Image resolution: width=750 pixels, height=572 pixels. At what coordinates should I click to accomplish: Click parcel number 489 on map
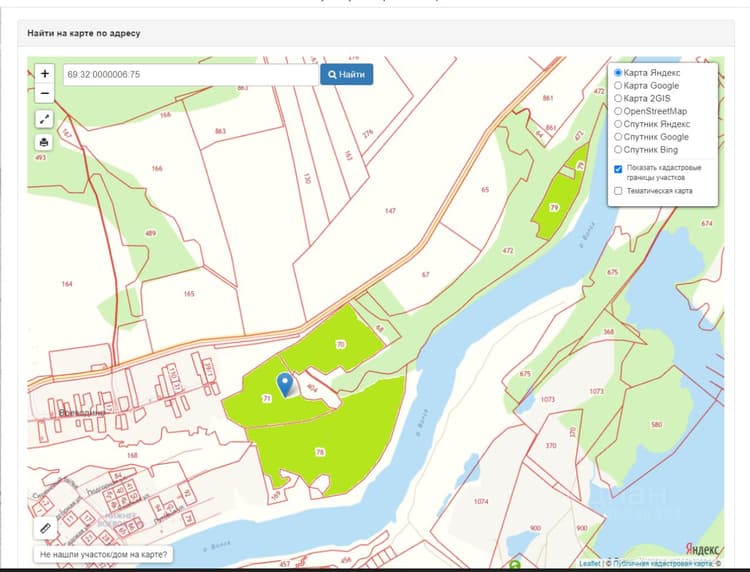(x=150, y=233)
